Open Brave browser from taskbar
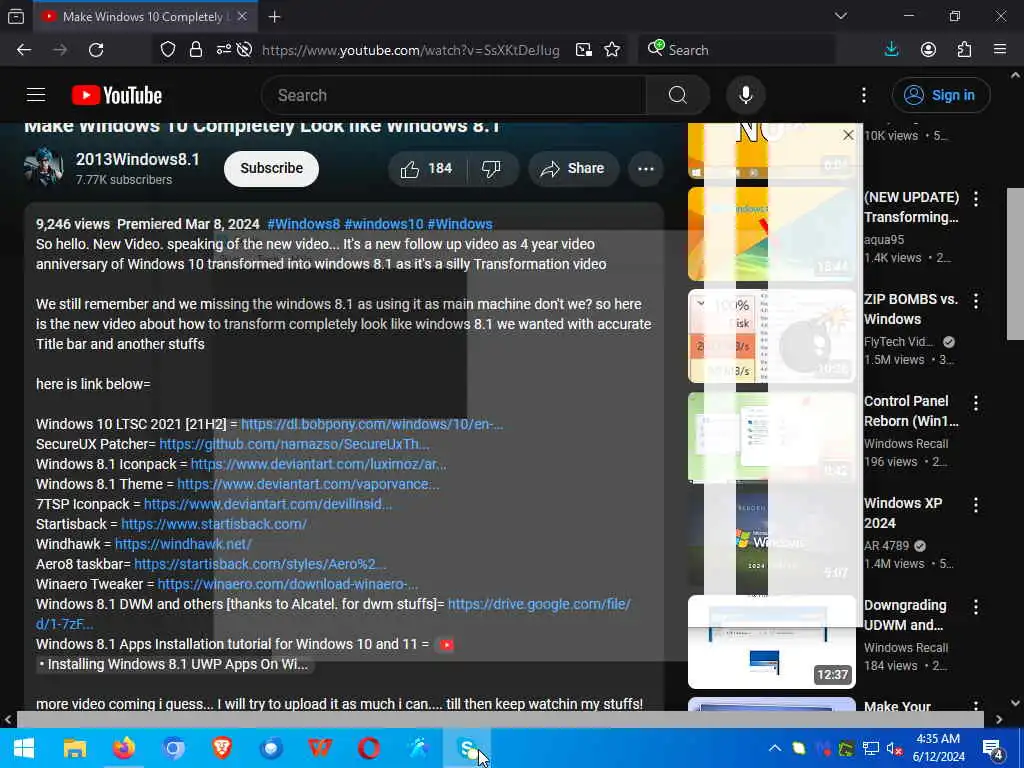 click(222, 748)
